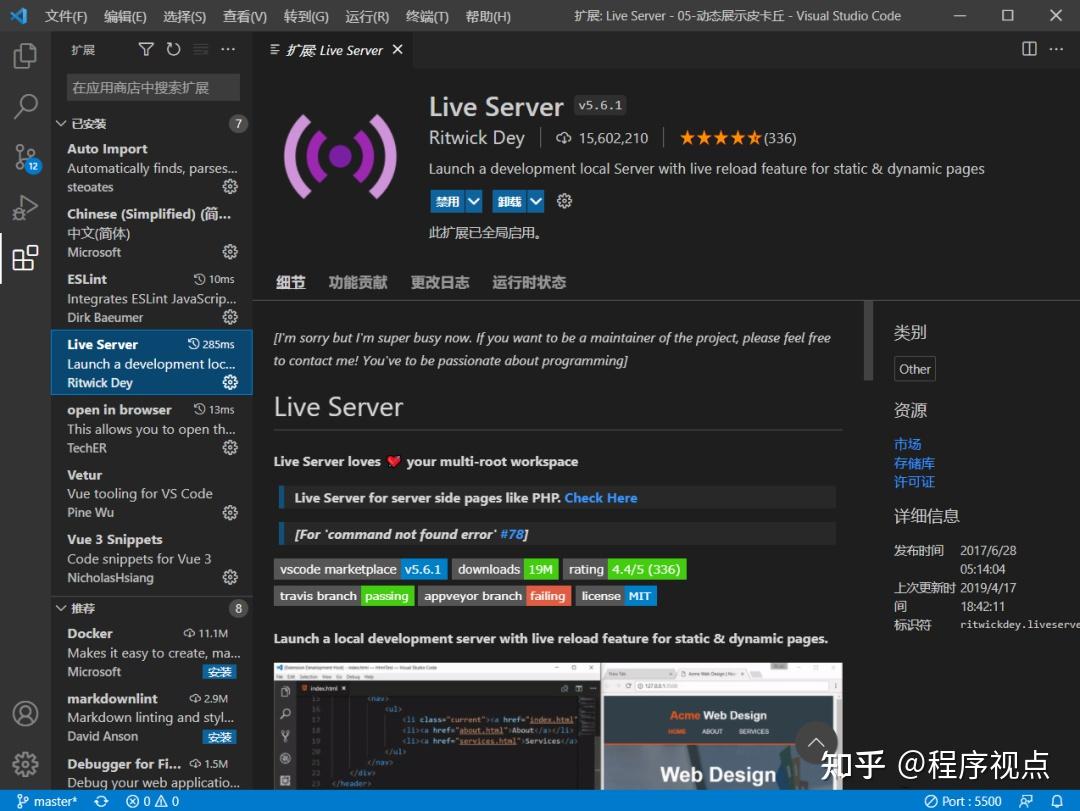This screenshot has width=1080, height=811.
Task: Click the extension marketplace search box
Action: (x=152, y=87)
